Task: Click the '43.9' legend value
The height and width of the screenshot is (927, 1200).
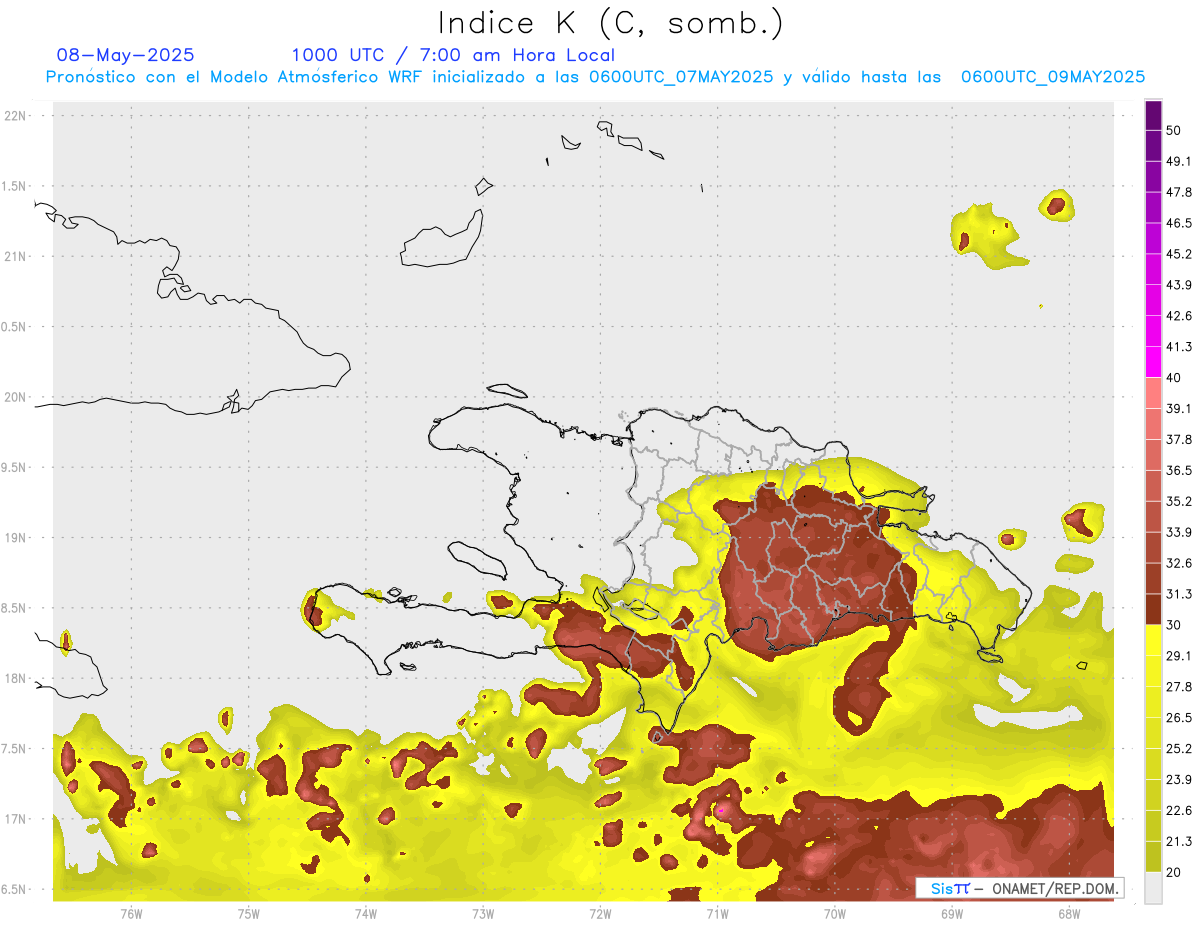Action: [x=1179, y=285]
